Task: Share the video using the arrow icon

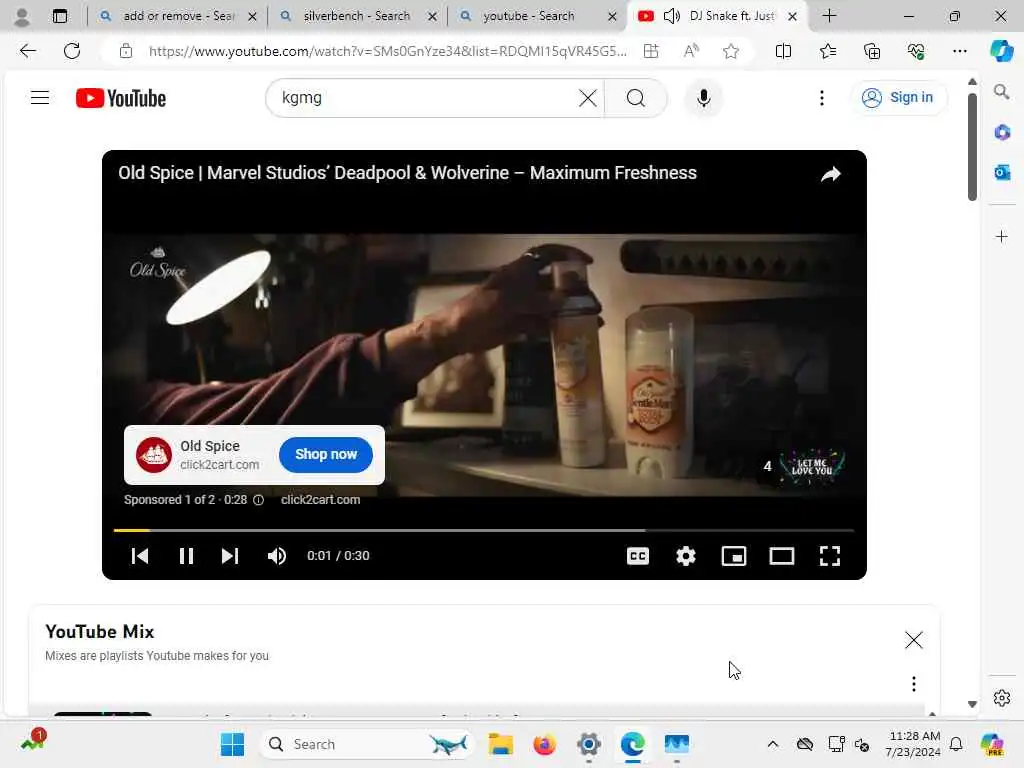Action: click(x=830, y=174)
